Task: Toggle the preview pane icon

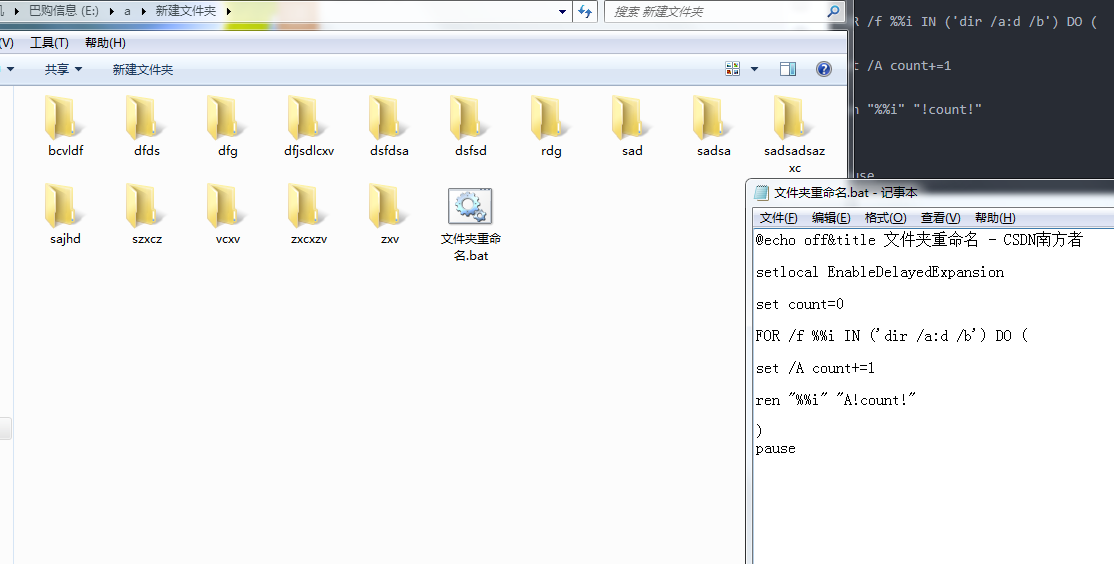Action: tap(788, 69)
